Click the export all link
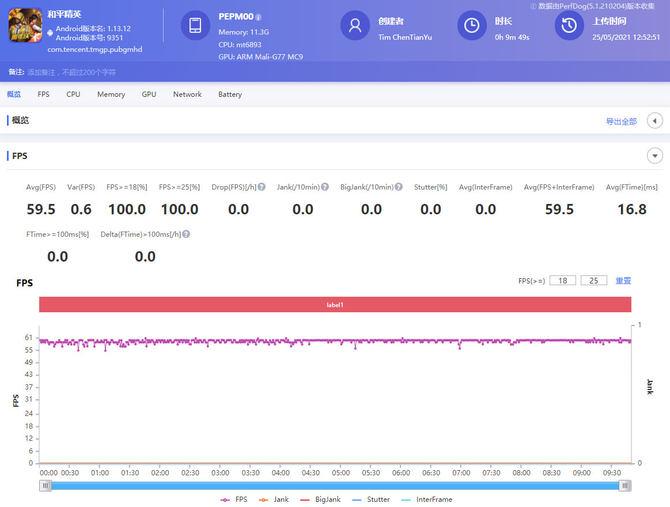This screenshot has height=507, width=670. point(620,121)
